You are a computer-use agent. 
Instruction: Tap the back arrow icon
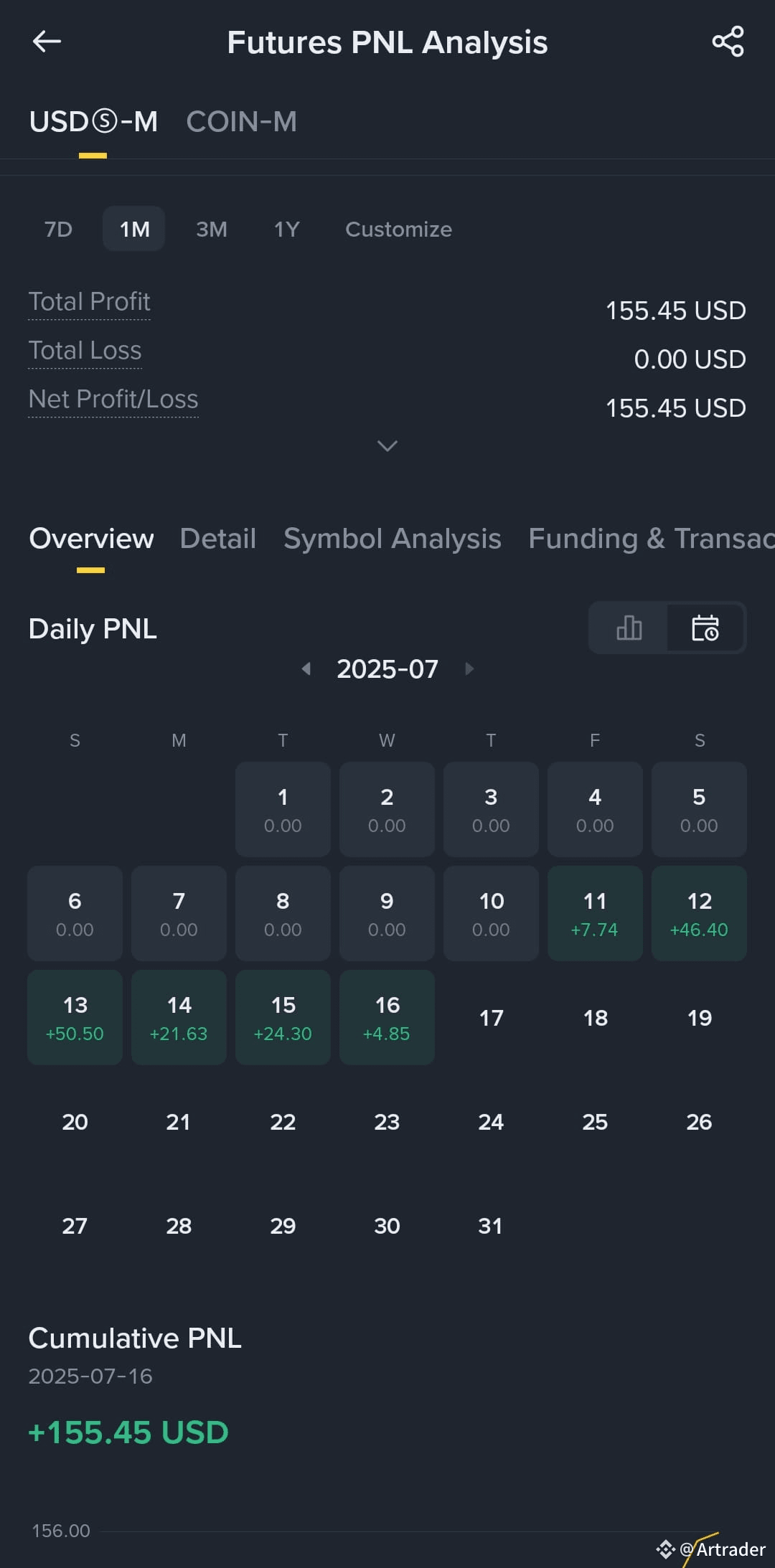[47, 42]
